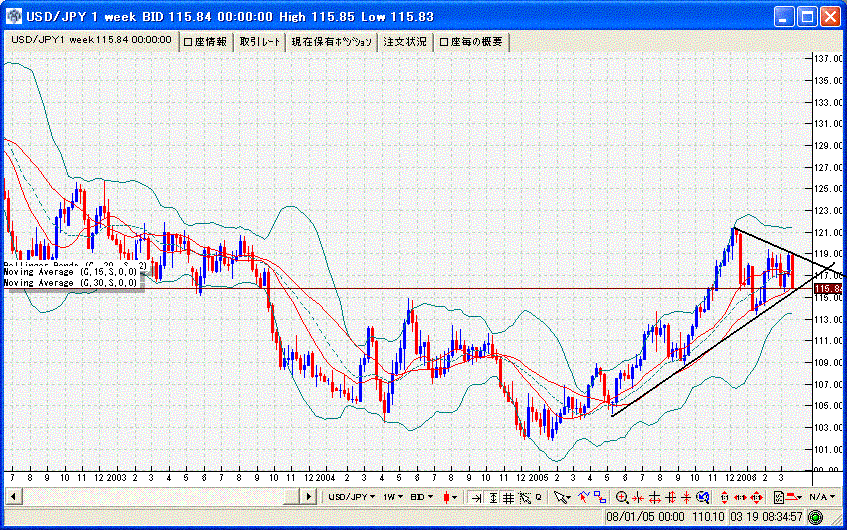The width and height of the screenshot is (847, 531).
Task: Click the vertical auto-scale icon
Action: coord(493,497)
